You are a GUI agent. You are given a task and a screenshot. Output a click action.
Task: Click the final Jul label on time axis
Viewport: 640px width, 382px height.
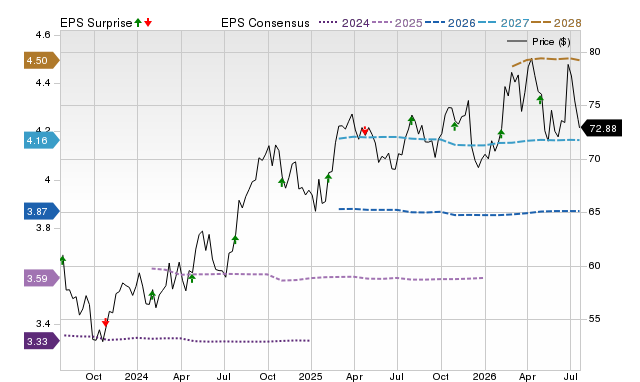click(x=571, y=376)
